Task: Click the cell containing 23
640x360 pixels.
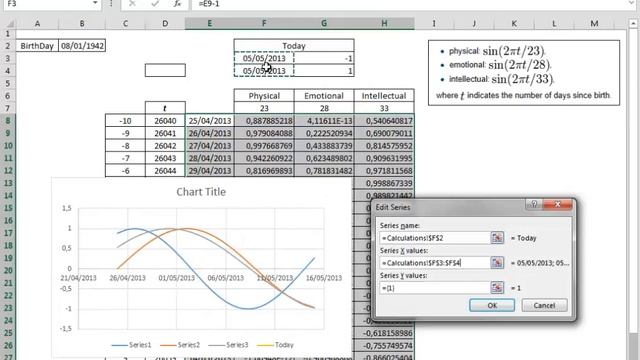Action: (x=264, y=108)
